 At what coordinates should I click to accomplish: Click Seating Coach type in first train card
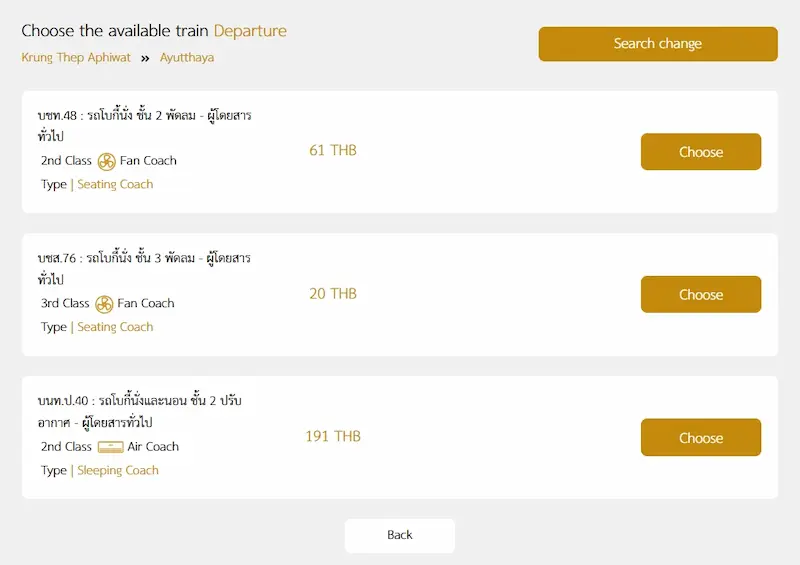(115, 184)
